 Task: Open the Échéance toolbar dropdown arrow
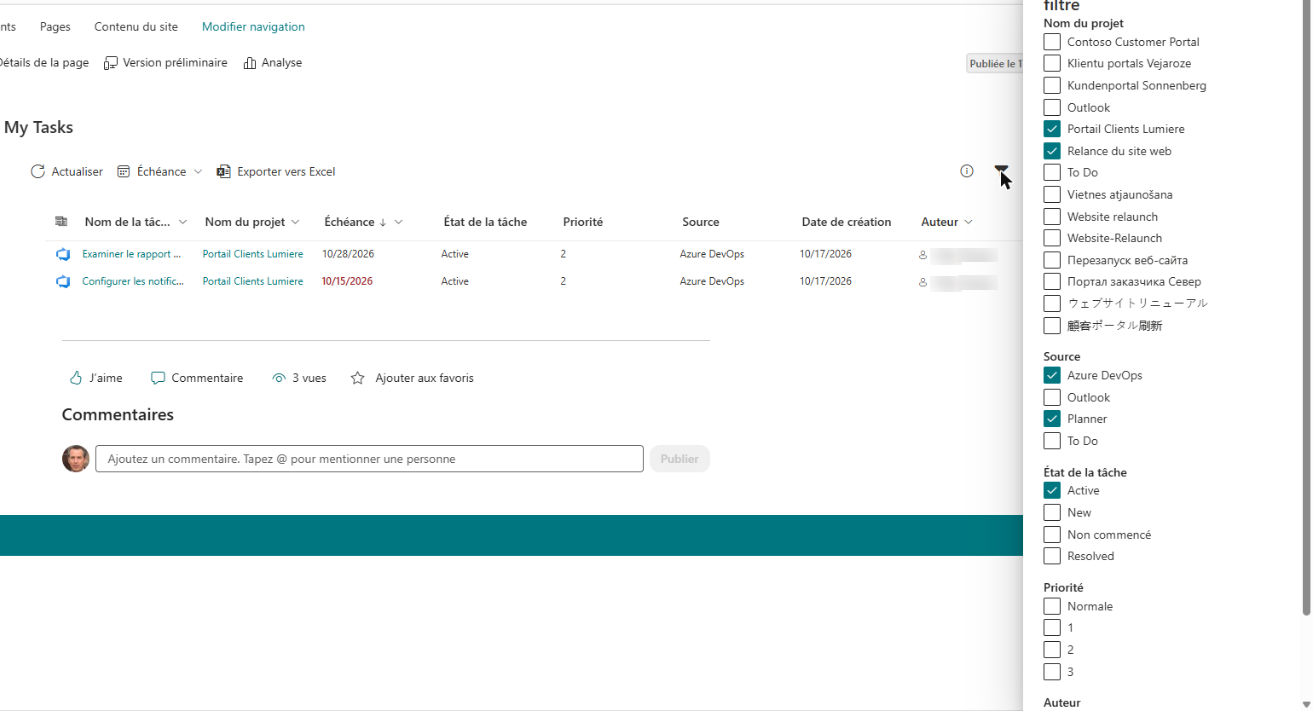[x=198, y=172]
